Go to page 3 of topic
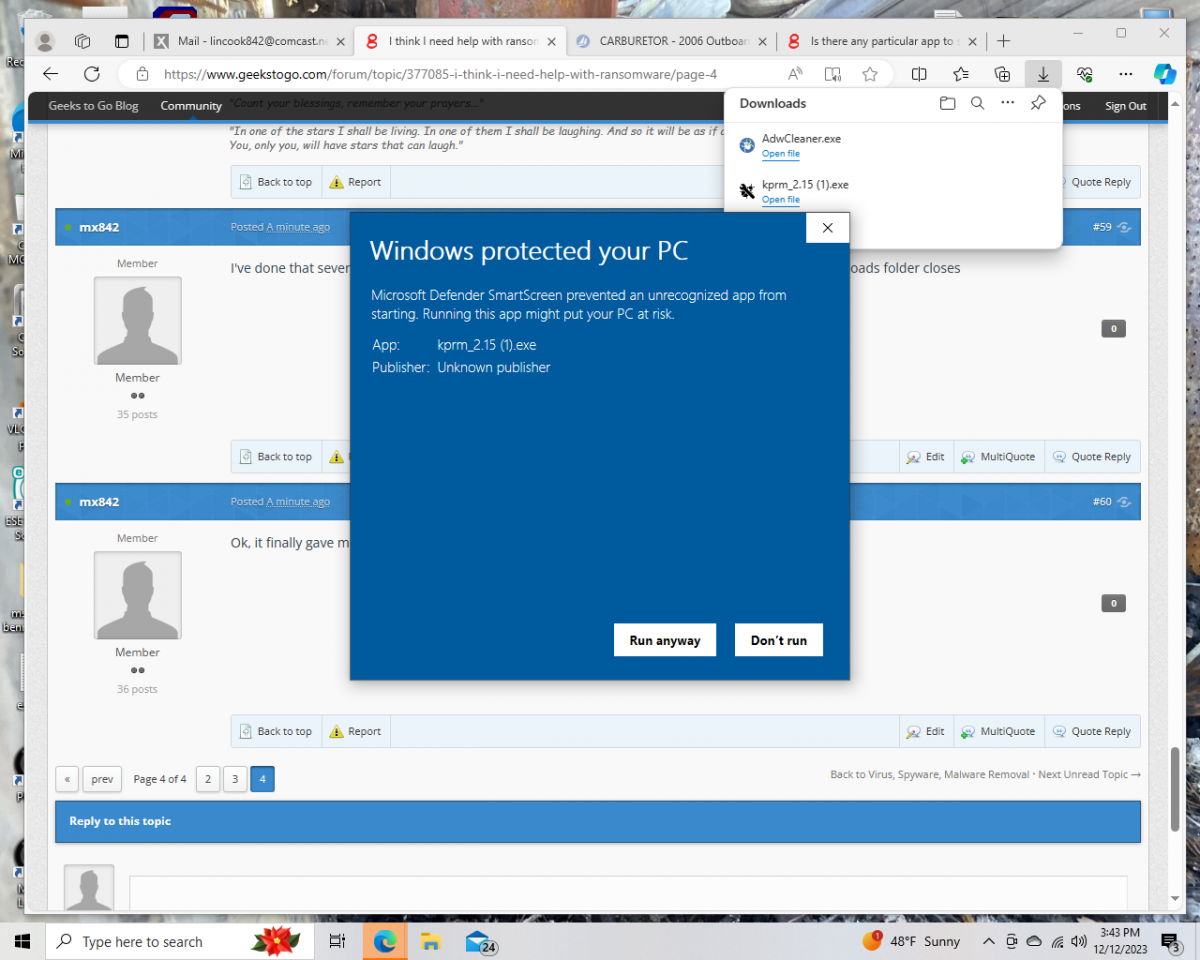The image size is (1200, 960). 235,779
